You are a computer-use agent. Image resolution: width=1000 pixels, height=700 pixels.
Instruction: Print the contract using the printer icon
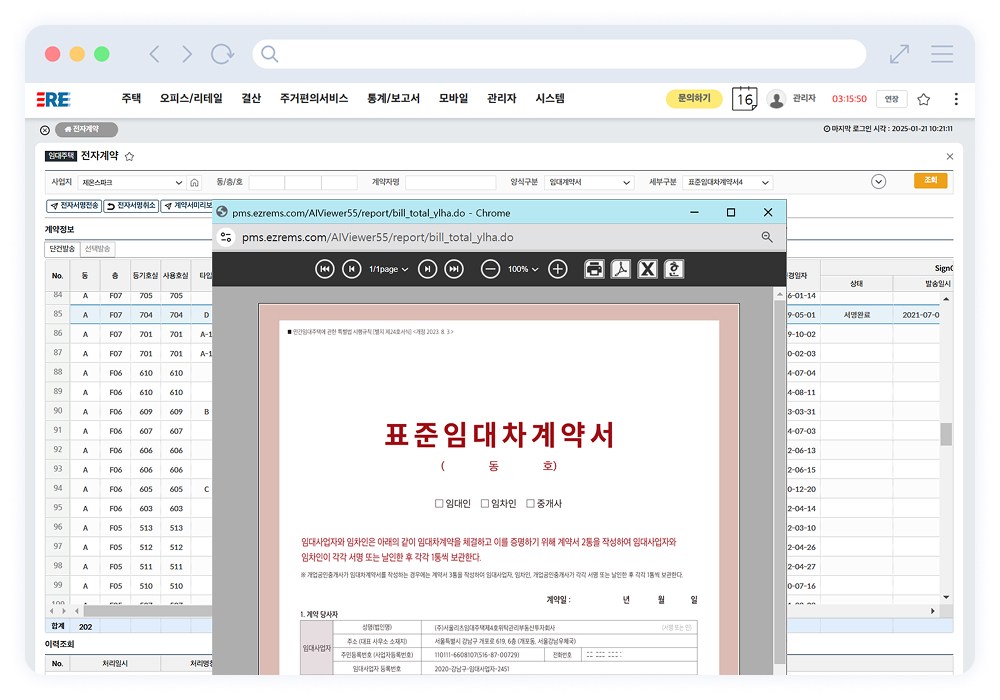point(594,269)
